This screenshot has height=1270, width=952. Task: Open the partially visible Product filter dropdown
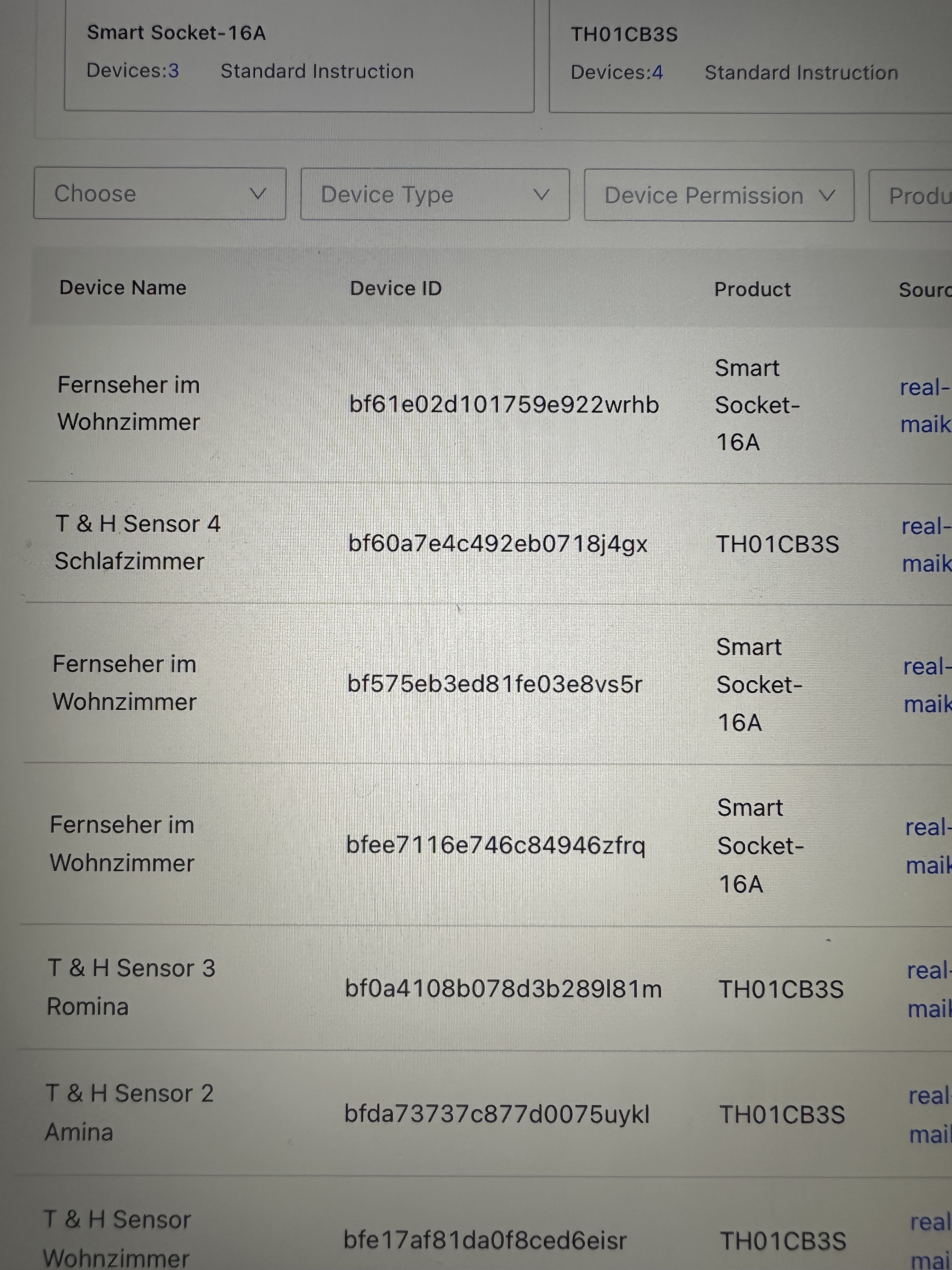[911, 196]
